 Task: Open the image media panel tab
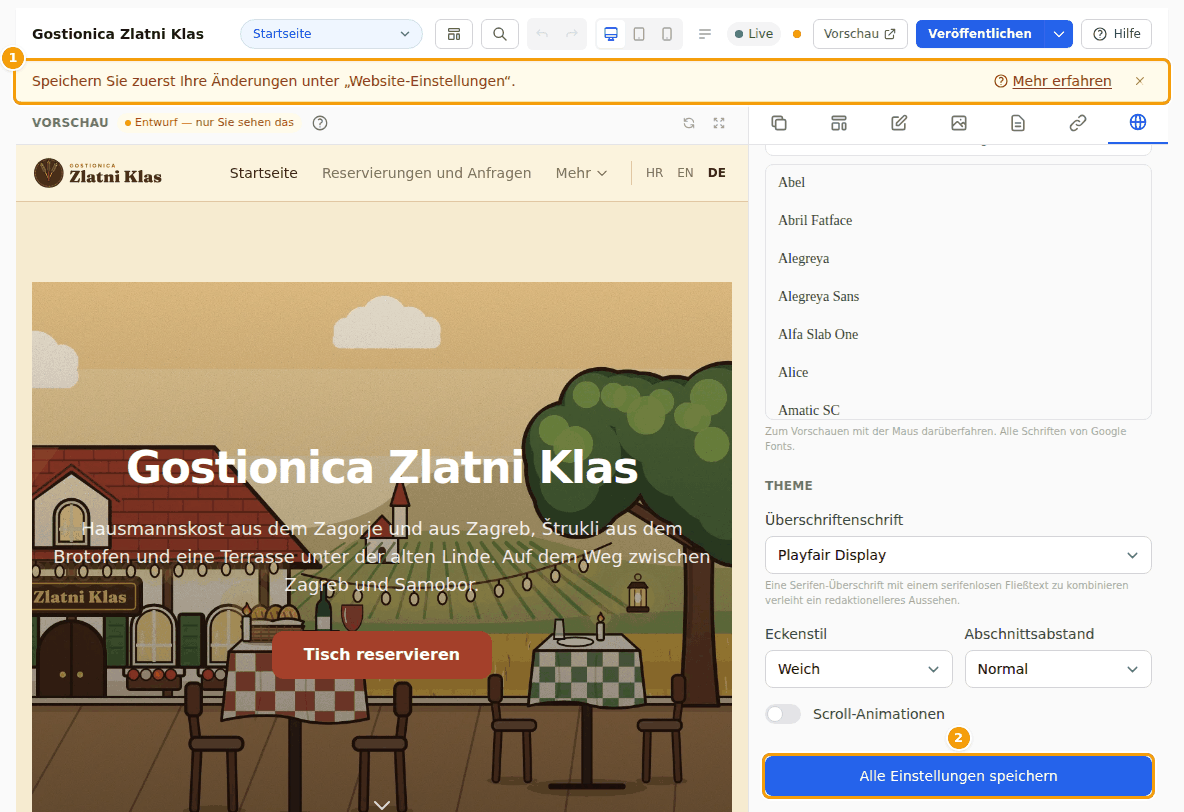tap(958, 123)
